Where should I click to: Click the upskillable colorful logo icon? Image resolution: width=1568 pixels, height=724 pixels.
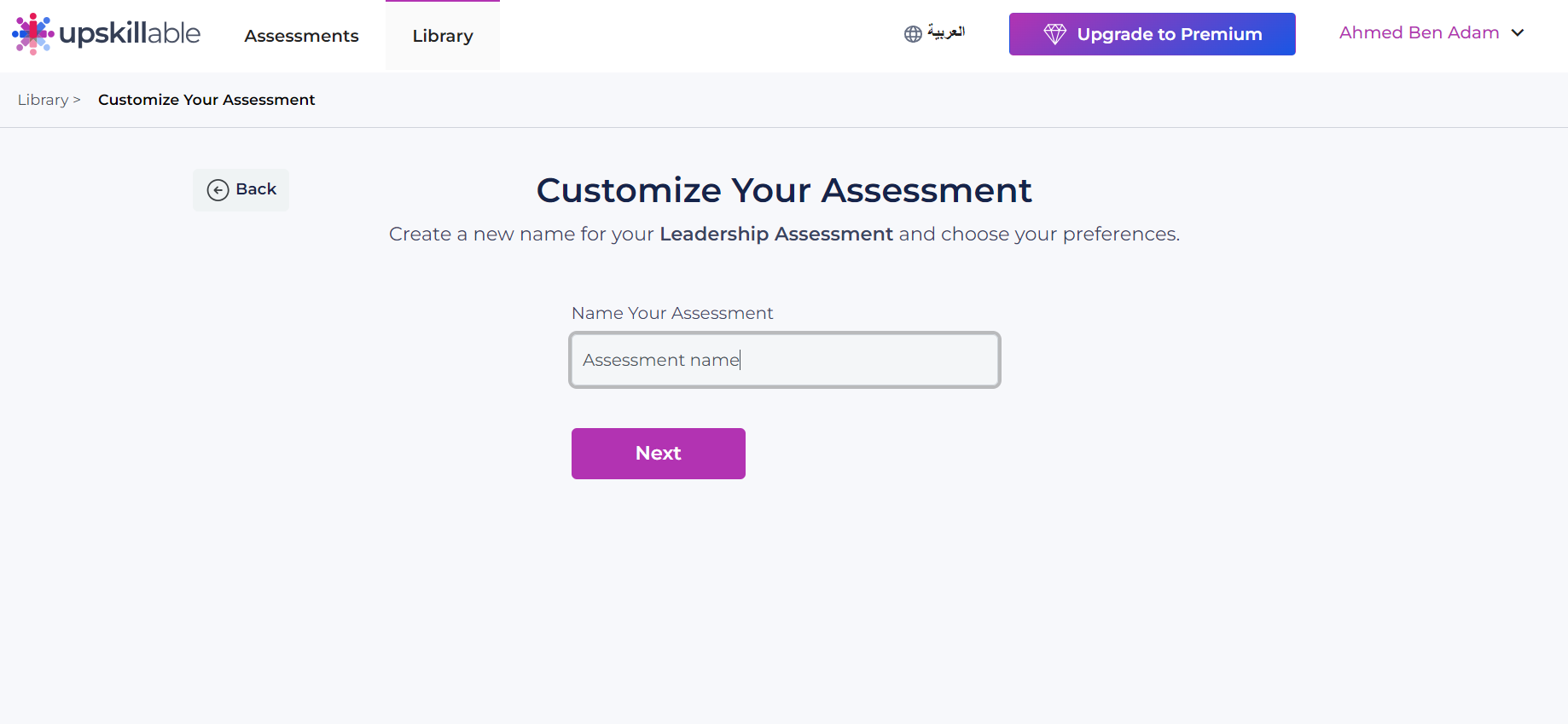pyautogui.click(x=33, y=34)
